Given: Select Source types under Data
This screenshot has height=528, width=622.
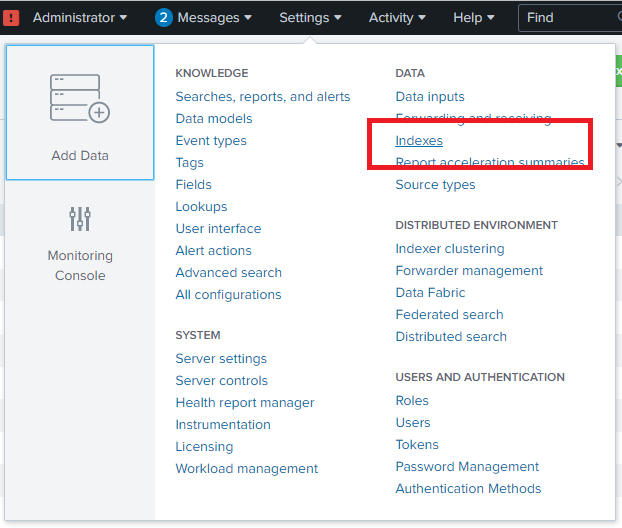Looking at the screenshot, I should click(435, 185).
